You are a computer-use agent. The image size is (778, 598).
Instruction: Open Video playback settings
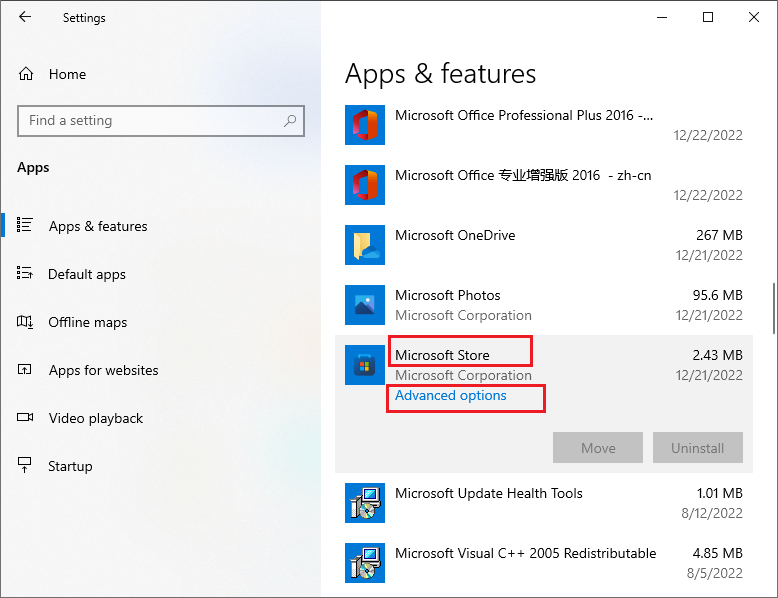(96, 418)
